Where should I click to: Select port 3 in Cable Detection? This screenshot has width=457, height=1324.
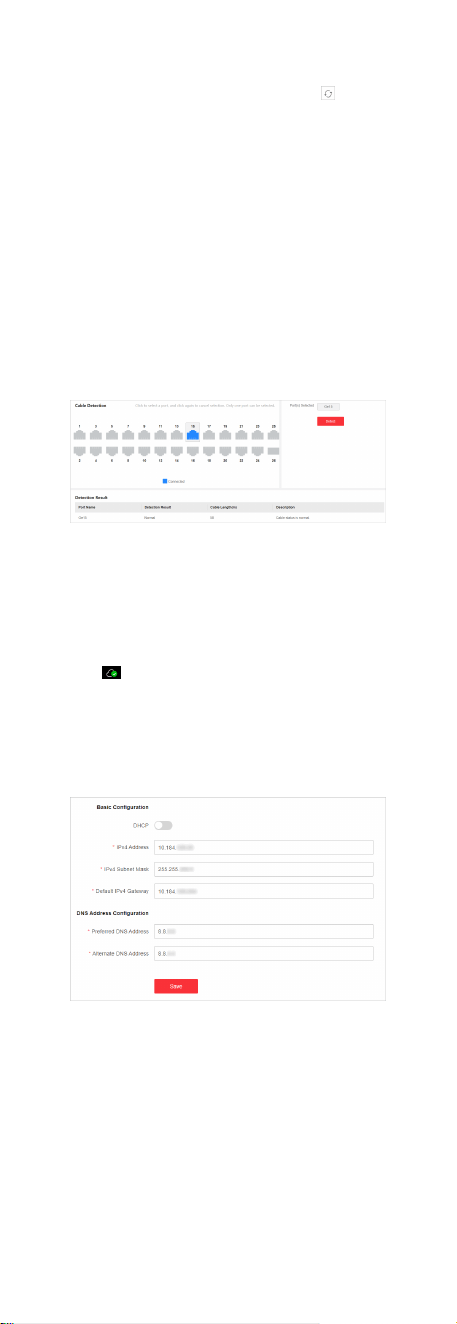tap(96, 435)
